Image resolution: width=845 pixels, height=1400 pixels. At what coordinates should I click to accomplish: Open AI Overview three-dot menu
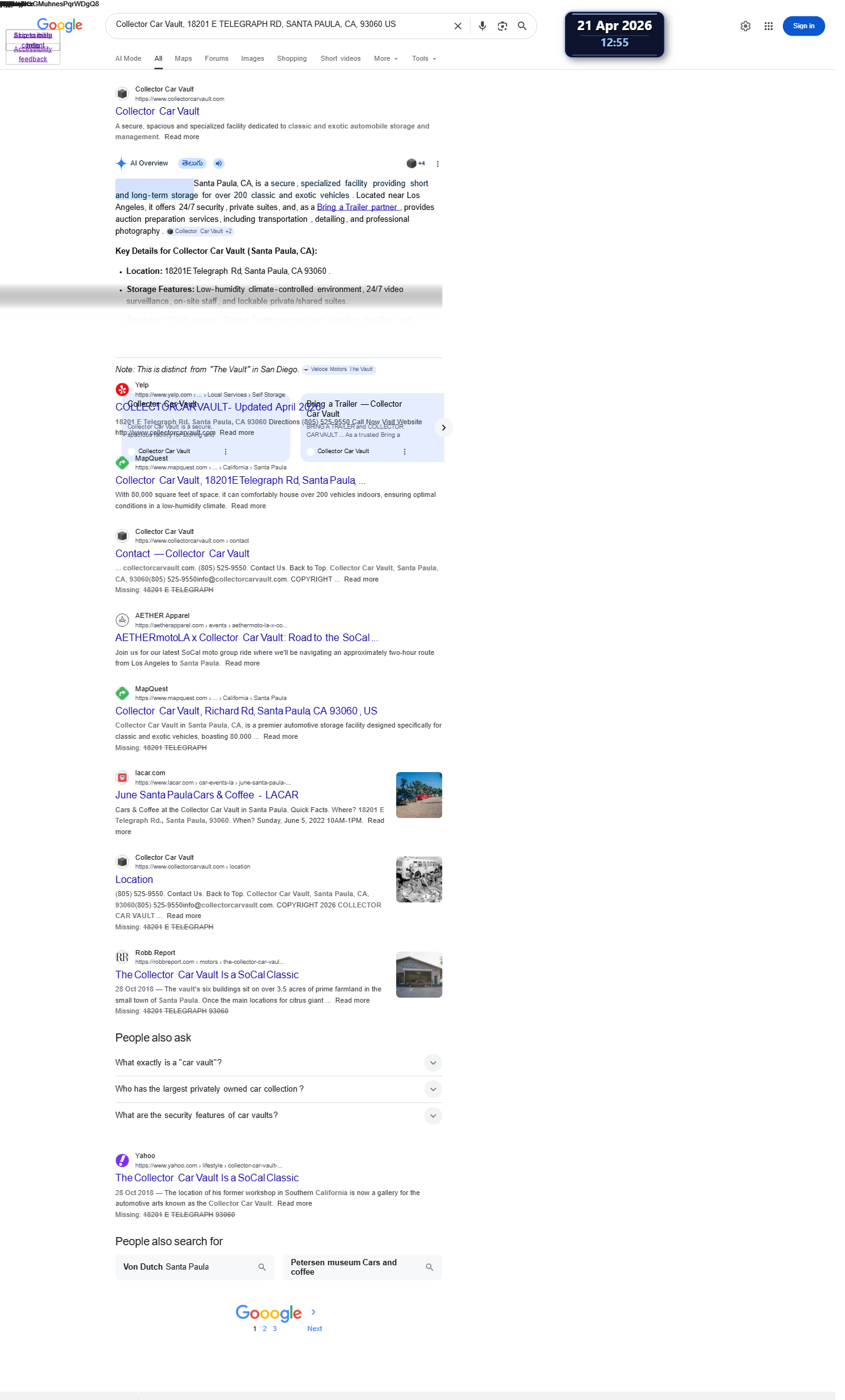pyautogui.click(x=438, y=164)
